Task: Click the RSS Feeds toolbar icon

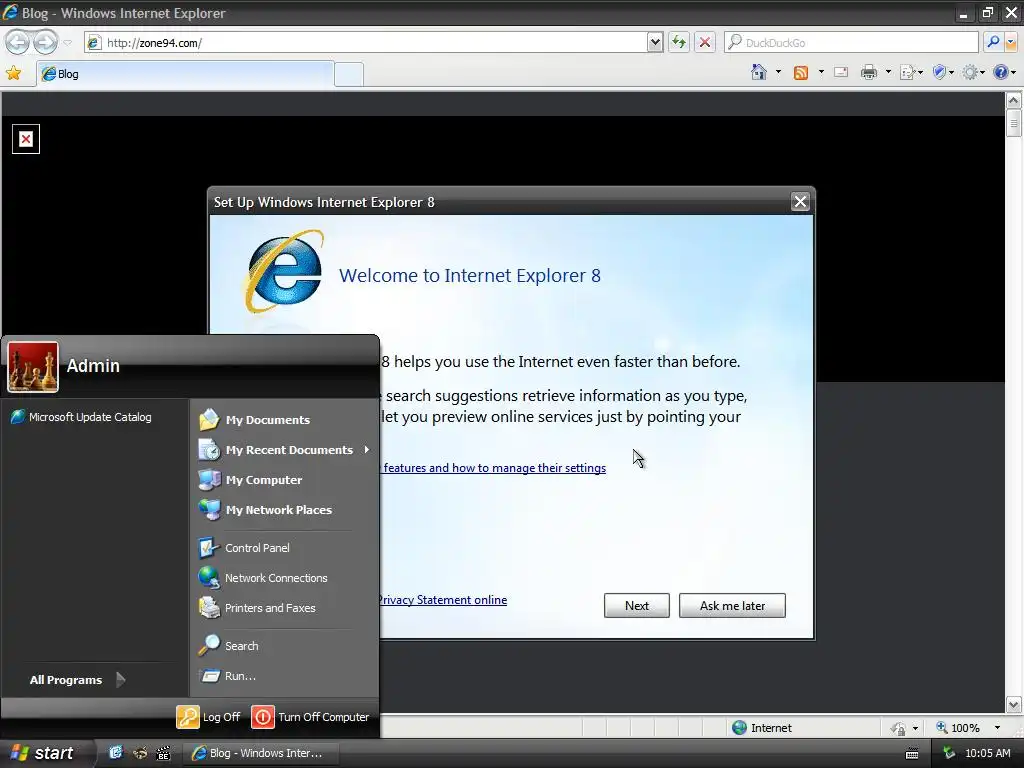Action: pos(801,72)
